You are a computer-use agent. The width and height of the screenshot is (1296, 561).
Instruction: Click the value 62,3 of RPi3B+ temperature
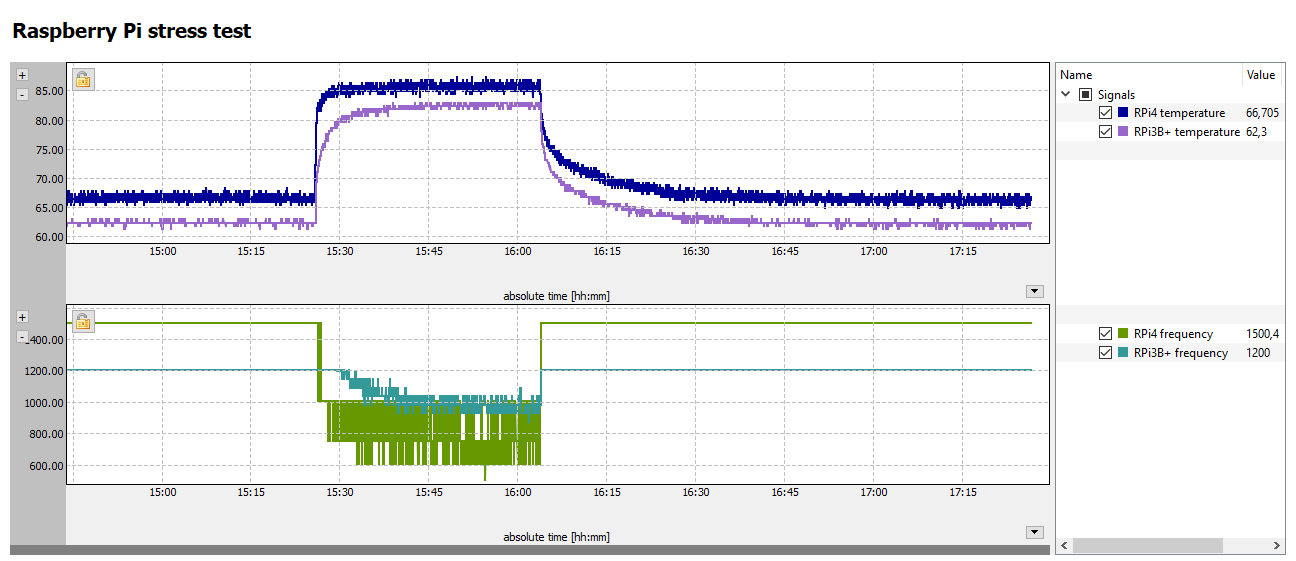1257,132
